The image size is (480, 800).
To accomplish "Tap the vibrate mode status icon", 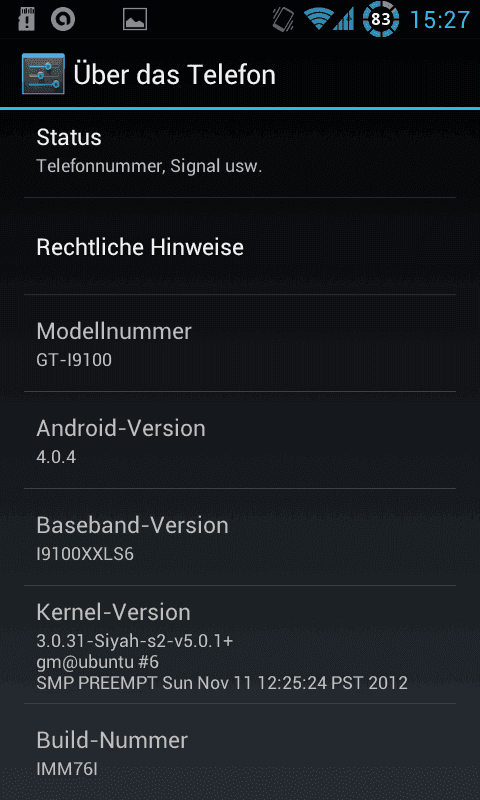I will (283, 19).
